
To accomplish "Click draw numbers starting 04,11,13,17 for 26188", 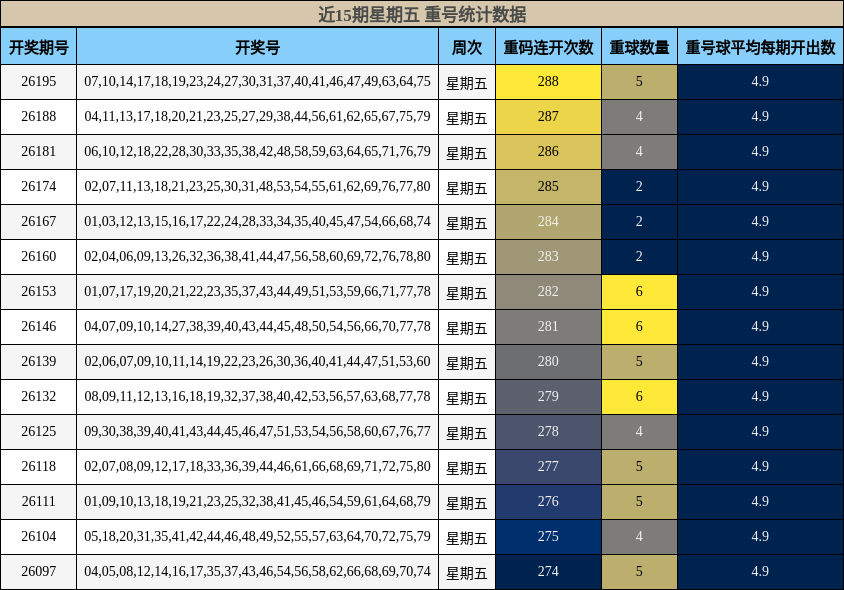I will tap(257, 116).
